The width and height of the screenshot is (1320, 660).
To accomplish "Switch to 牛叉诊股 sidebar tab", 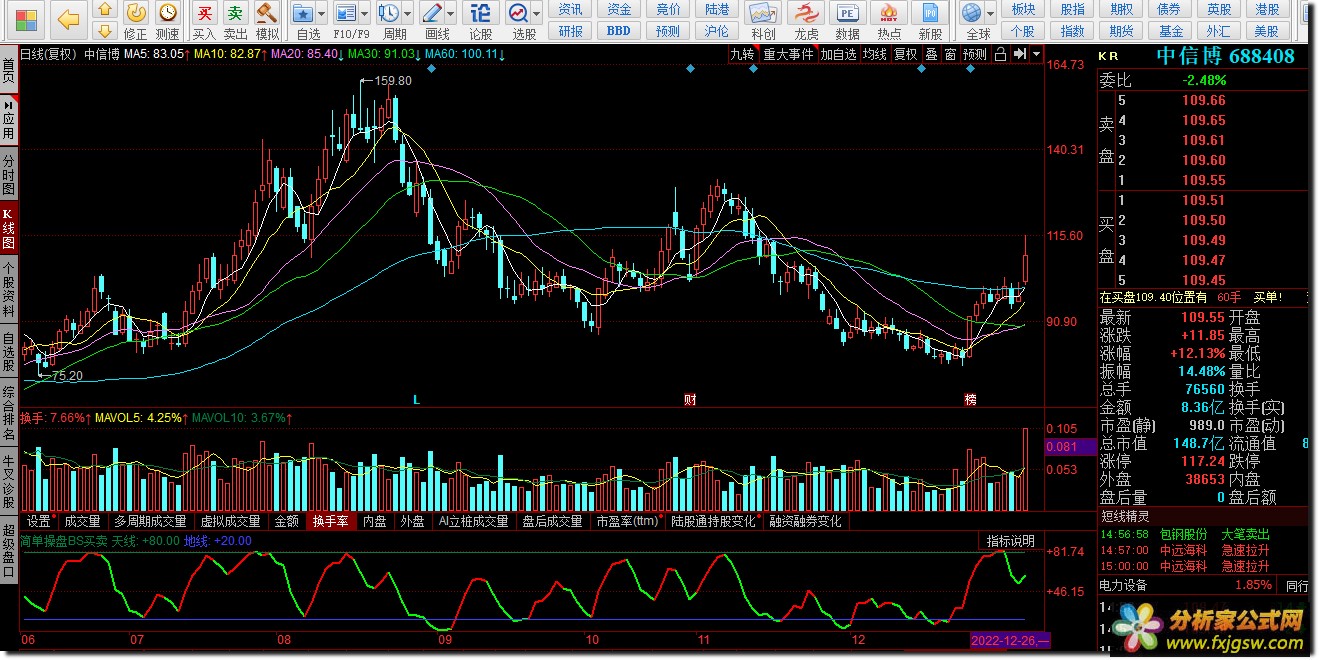I will coord(8,482).
